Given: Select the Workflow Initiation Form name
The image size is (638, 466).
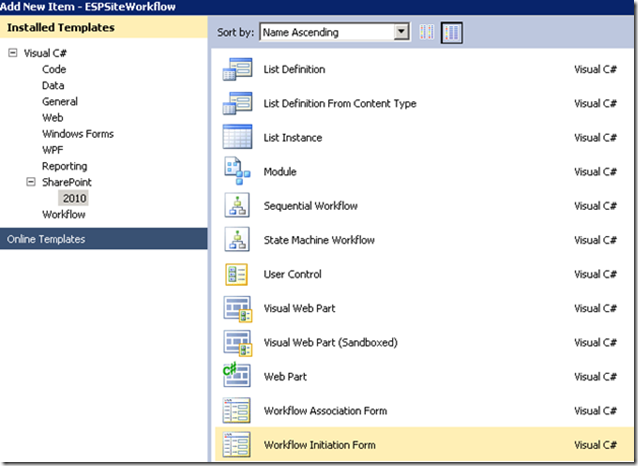Looking at the screenshot, I should [x=319, y=445].
